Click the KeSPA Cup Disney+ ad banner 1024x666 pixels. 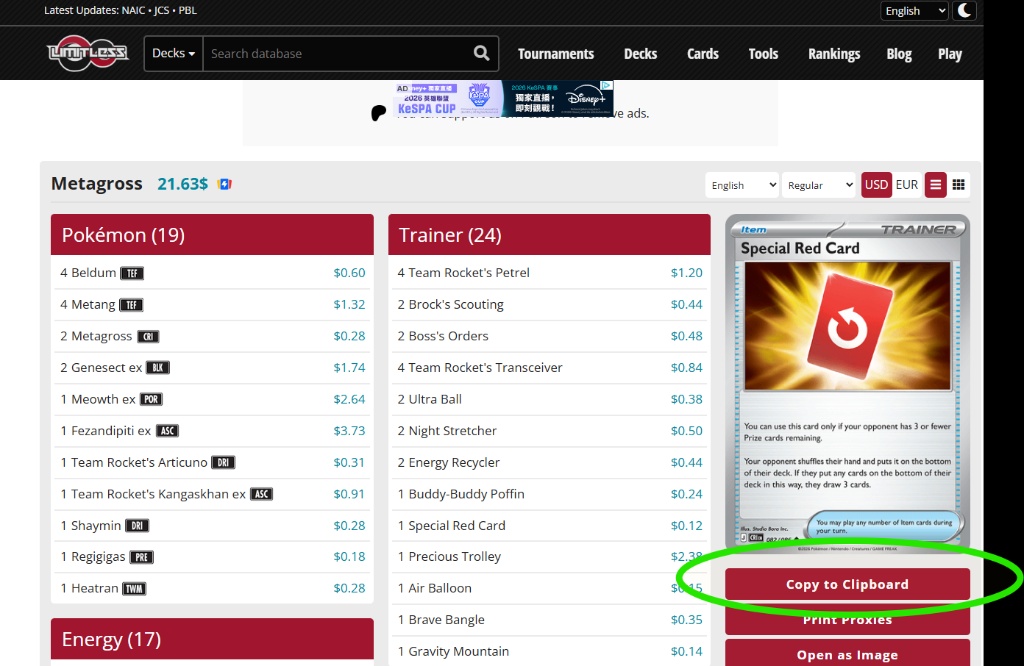[504, 99]
